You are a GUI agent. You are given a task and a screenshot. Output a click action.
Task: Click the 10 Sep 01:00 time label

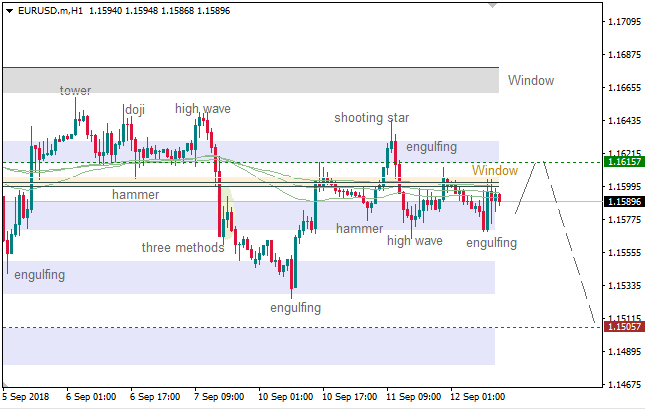(x=286, y=396)
